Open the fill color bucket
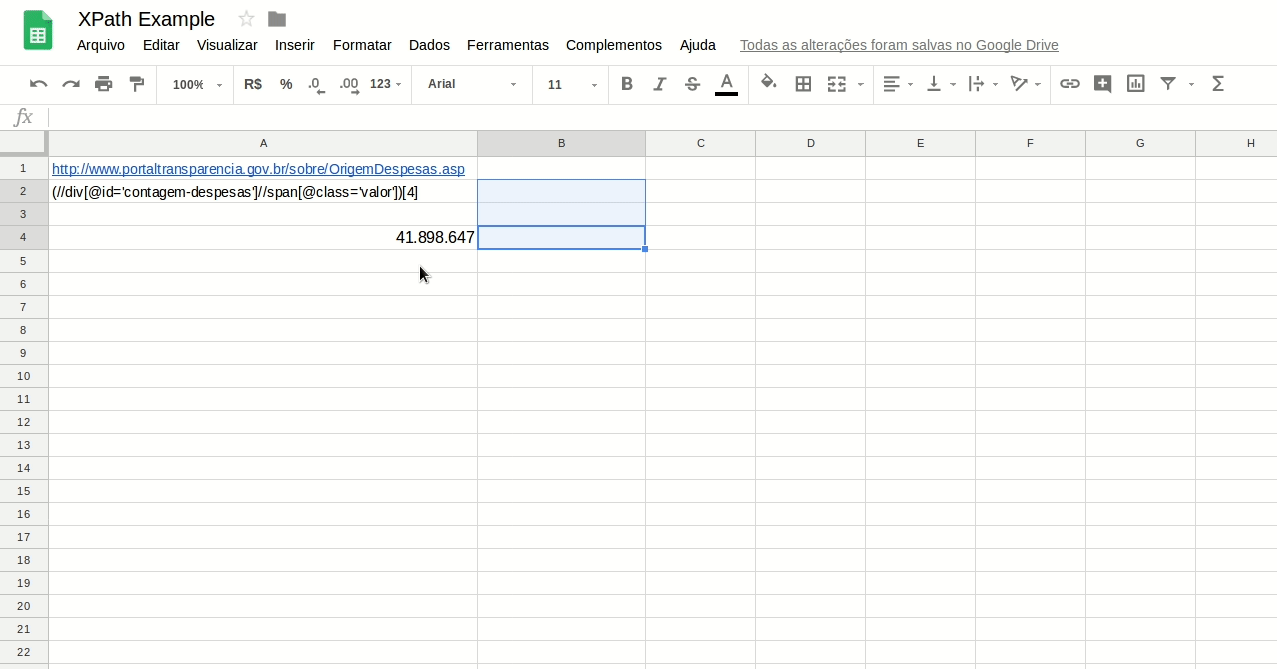 pyautogui.click(x=768, y=84)
